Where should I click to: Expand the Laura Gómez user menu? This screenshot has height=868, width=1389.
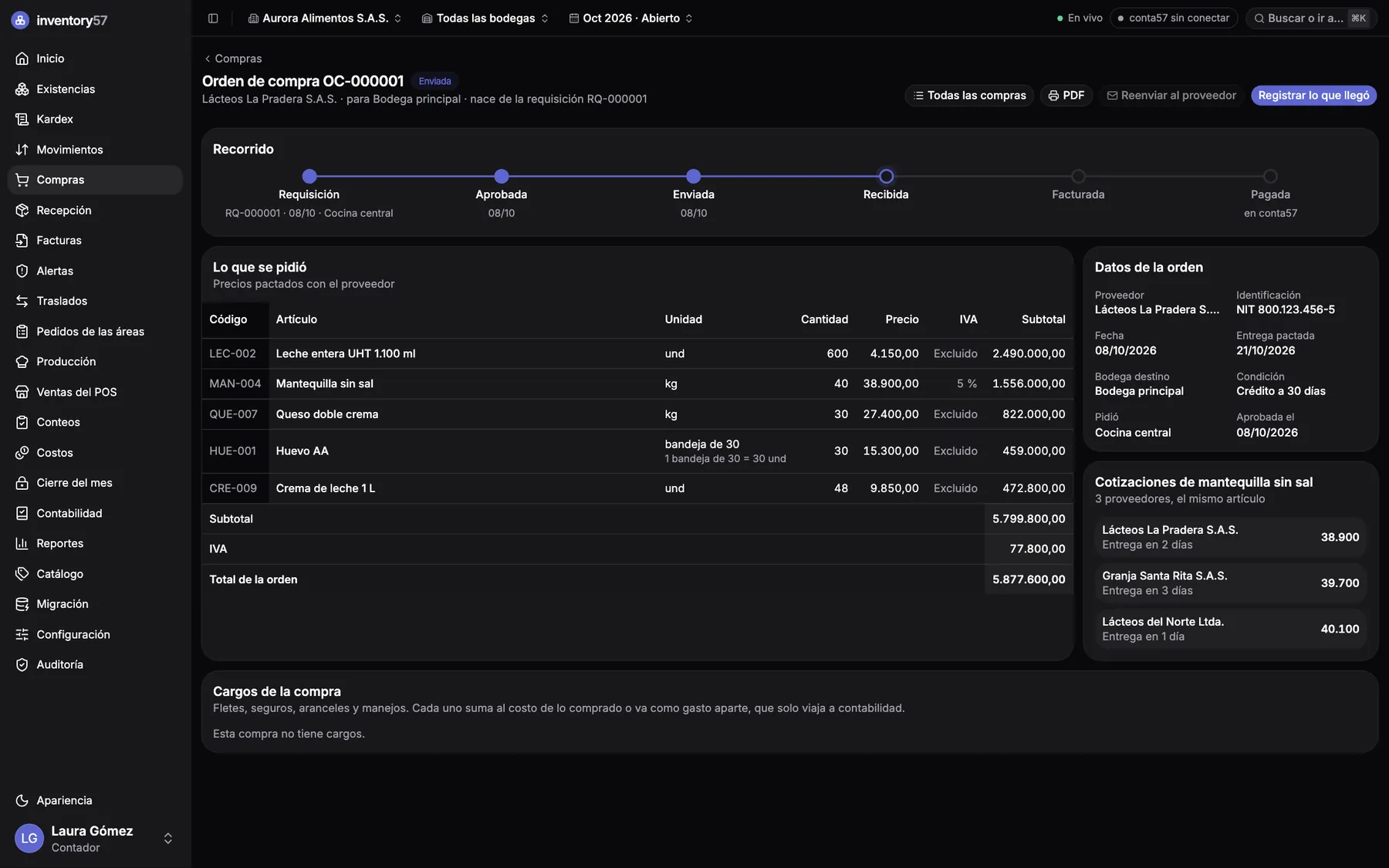94,839
